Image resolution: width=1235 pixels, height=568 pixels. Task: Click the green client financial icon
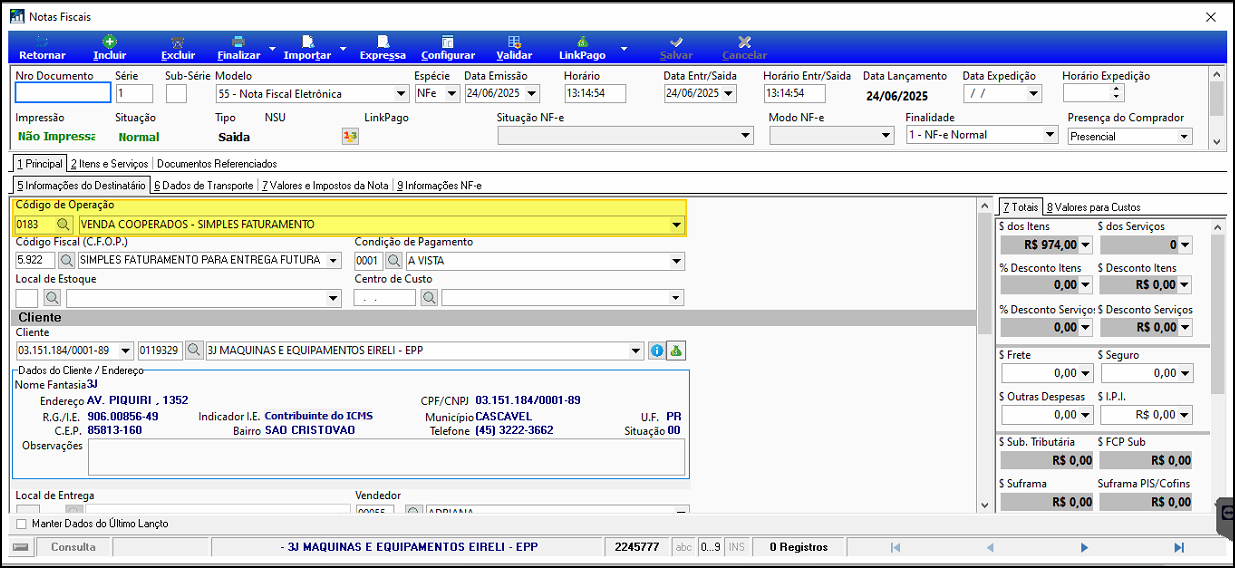click(x=676, y=350)
